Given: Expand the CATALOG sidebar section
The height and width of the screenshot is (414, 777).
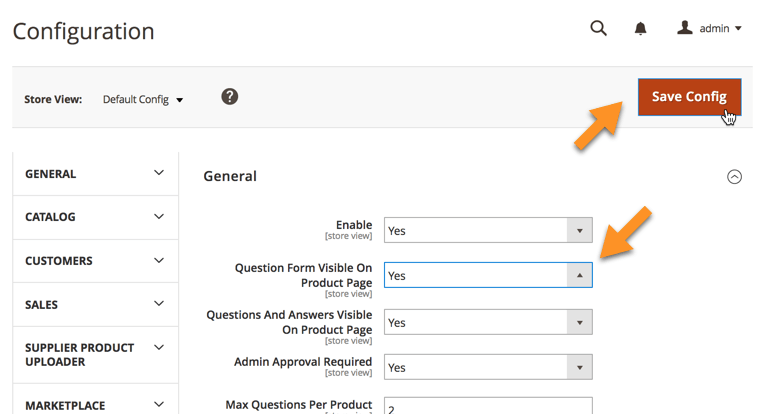Looking at the screenshot, I should [x=95, y=217].
